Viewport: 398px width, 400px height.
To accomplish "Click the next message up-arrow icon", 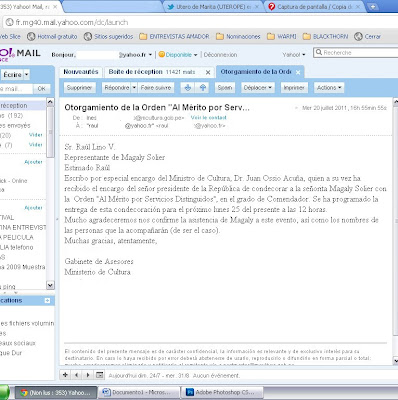I will pyautogui.click(x=203, y=88).
